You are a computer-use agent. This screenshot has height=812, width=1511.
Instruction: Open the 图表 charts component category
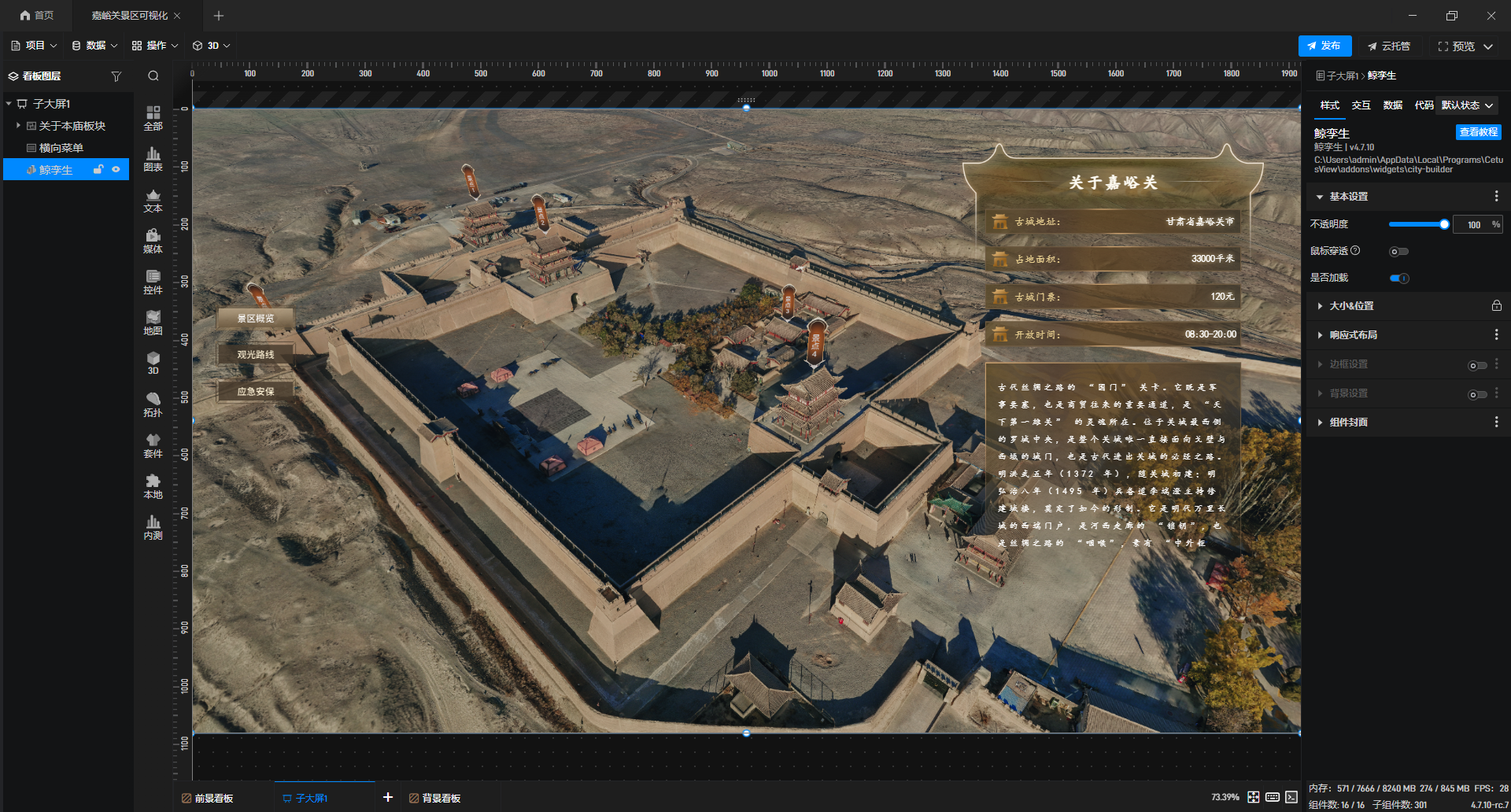(153, 159)
